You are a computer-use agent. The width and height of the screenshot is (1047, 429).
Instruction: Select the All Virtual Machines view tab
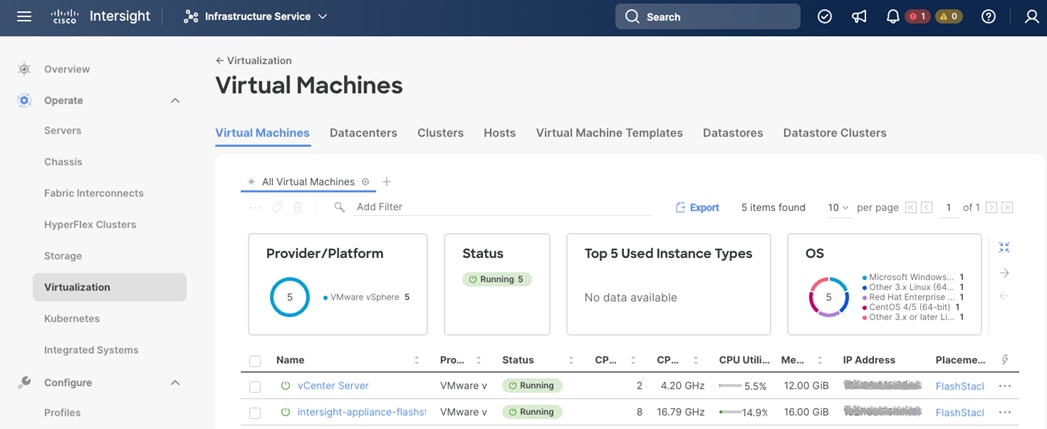(x=308, y=182)
